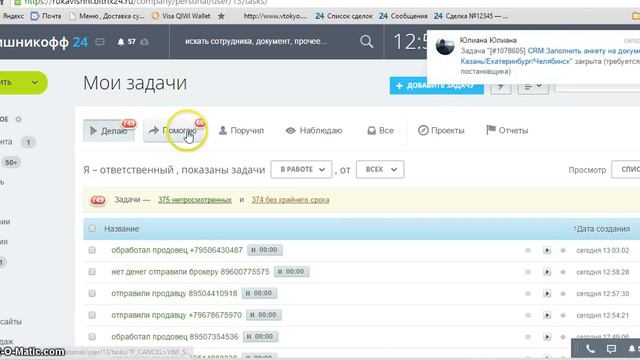Image resolution: width=640 pixels, height=360 pixels.
Task: Switch to Поручил tasks tab
Action: pos(242,131)
